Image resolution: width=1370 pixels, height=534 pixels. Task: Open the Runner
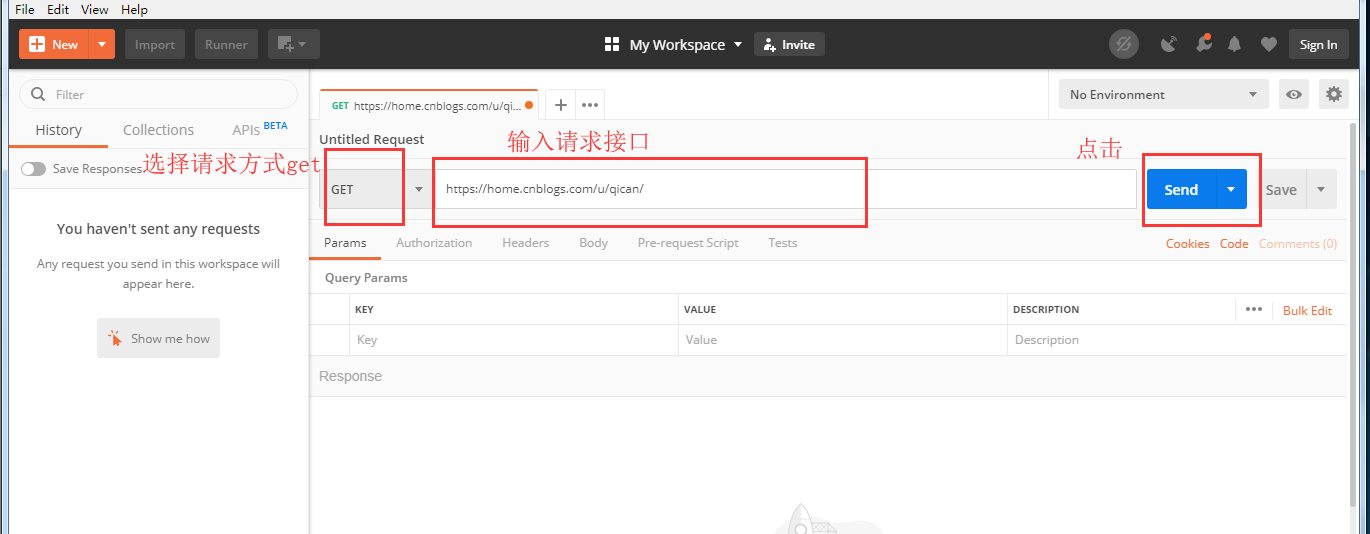point(226,44)
